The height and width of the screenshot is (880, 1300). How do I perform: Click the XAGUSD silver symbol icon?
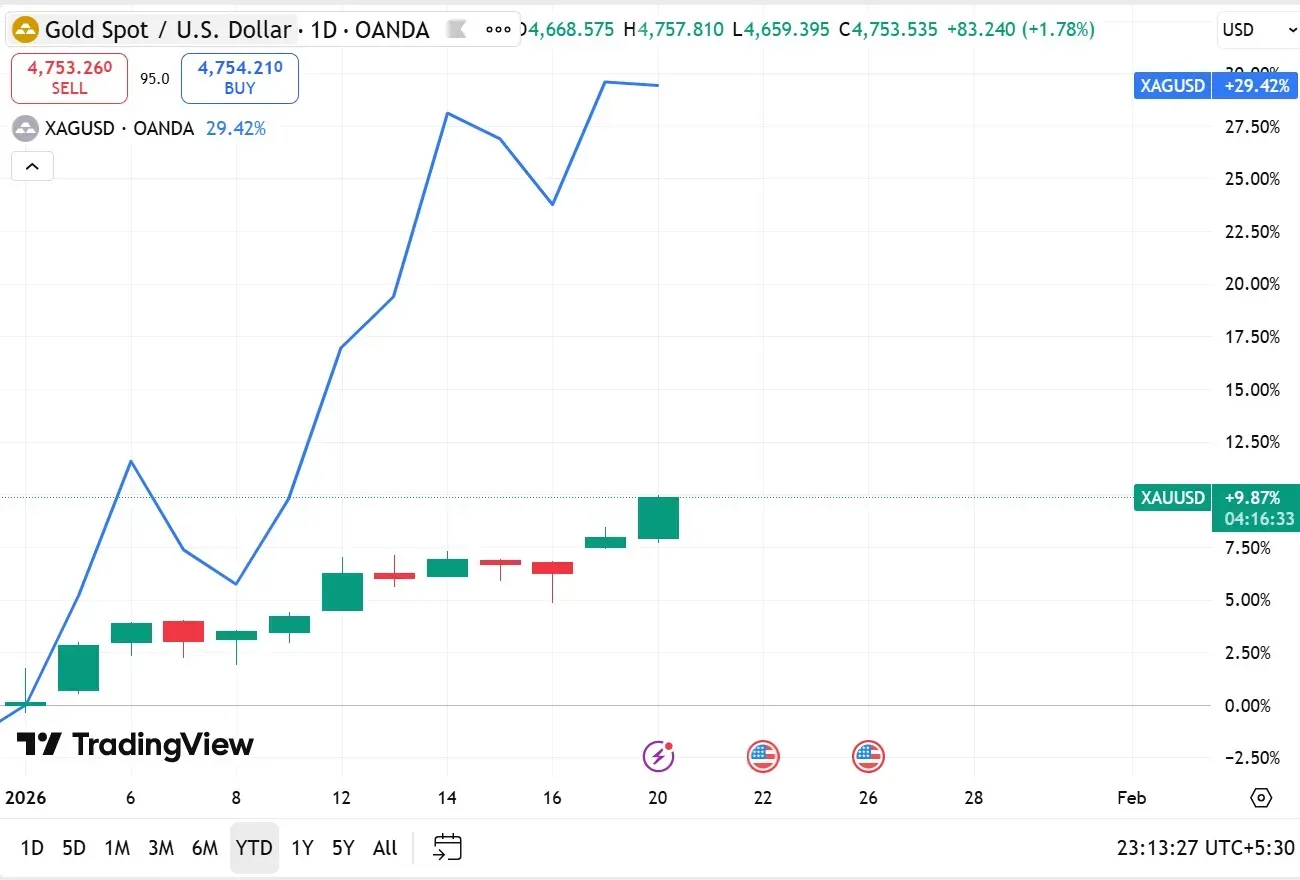click(x=24, y=128)
